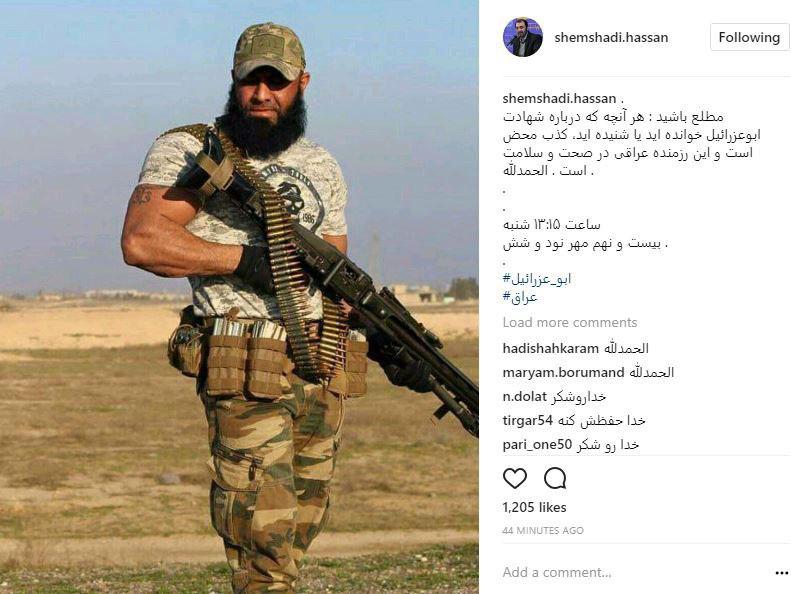Open the three-dots more options menu
The width and height of the screenshot is (791, 594).
pyautogui.click(x=781, y=573)
